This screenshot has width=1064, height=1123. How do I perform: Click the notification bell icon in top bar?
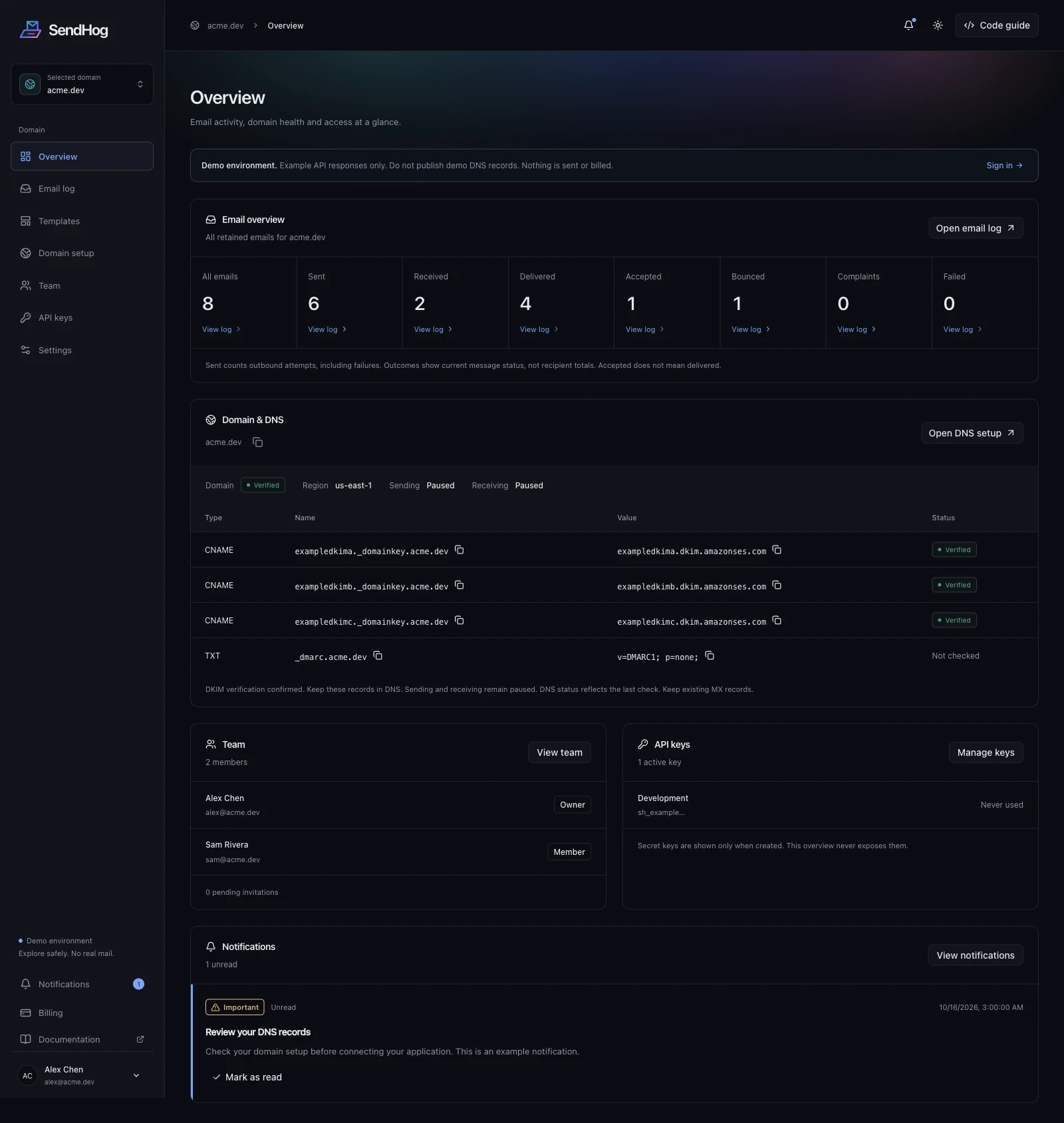(908, 25)
